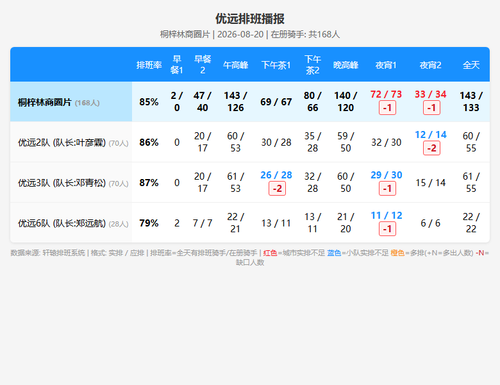This screenshot has height=385, width=500.
Task: Click the subtitle date 2026-08-20
Action: (x=240, y=34)
